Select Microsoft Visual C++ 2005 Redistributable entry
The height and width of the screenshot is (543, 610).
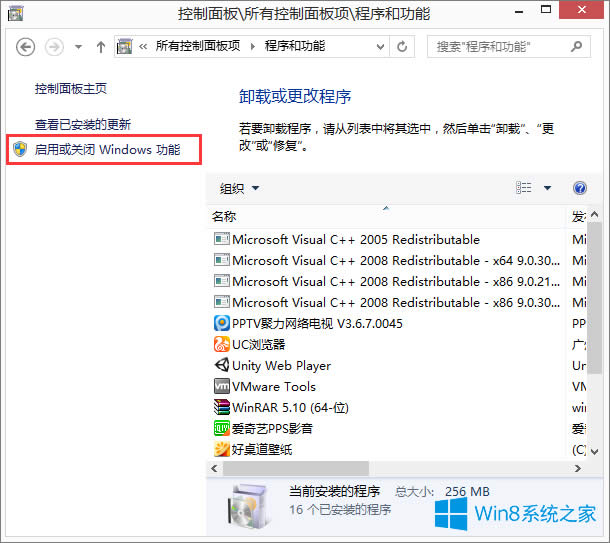(x=355, y=239)
